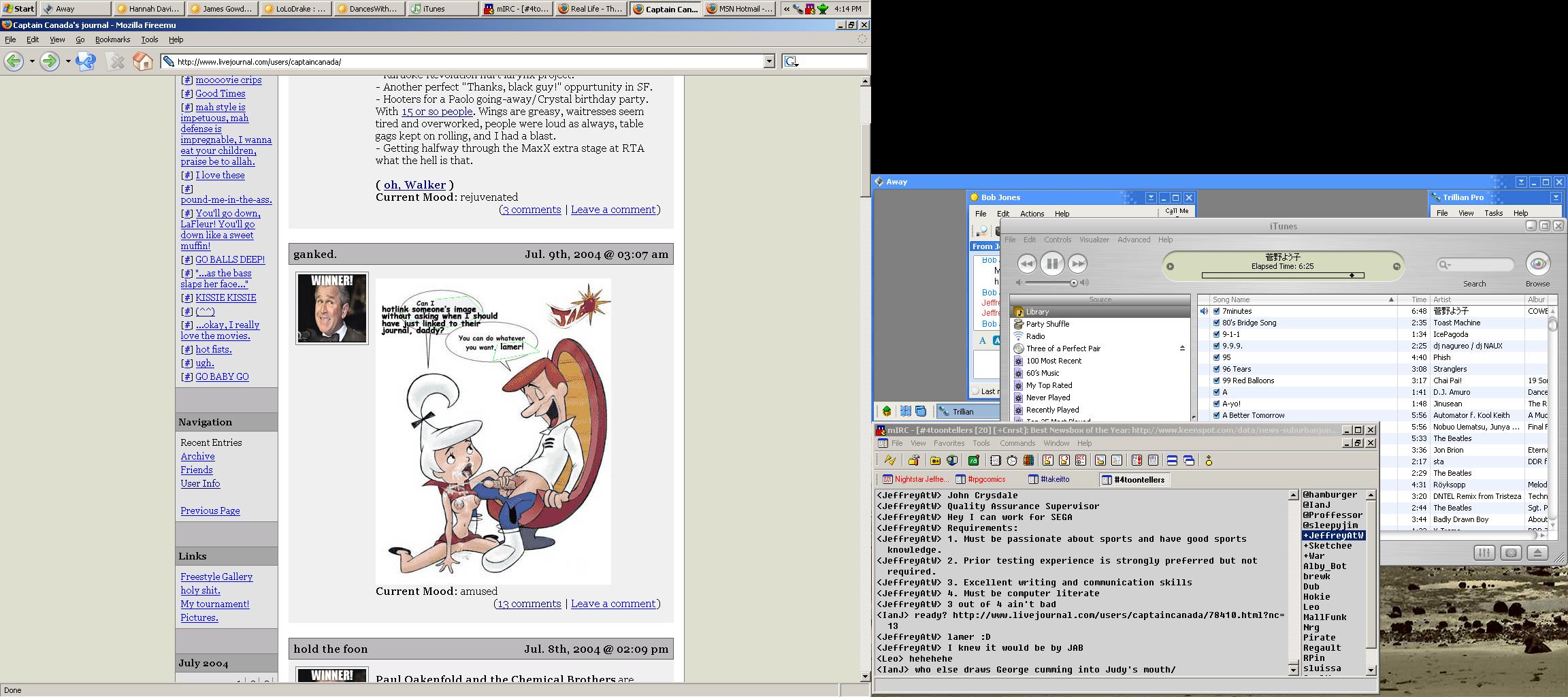Click mIRC DCC send file icon
Viewport: 1568px width, 697px height.
[1048, 461]
